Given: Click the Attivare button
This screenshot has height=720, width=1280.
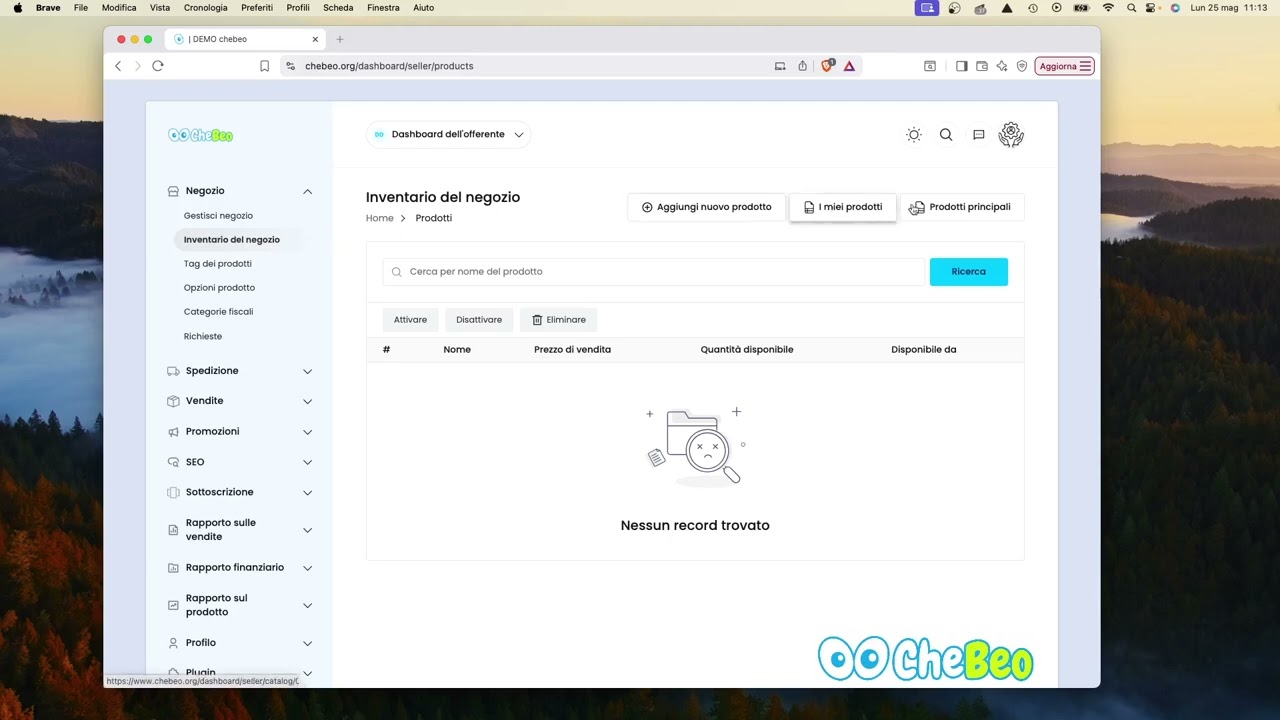Looking at the screenshot, I should click(x=410, y=320).
